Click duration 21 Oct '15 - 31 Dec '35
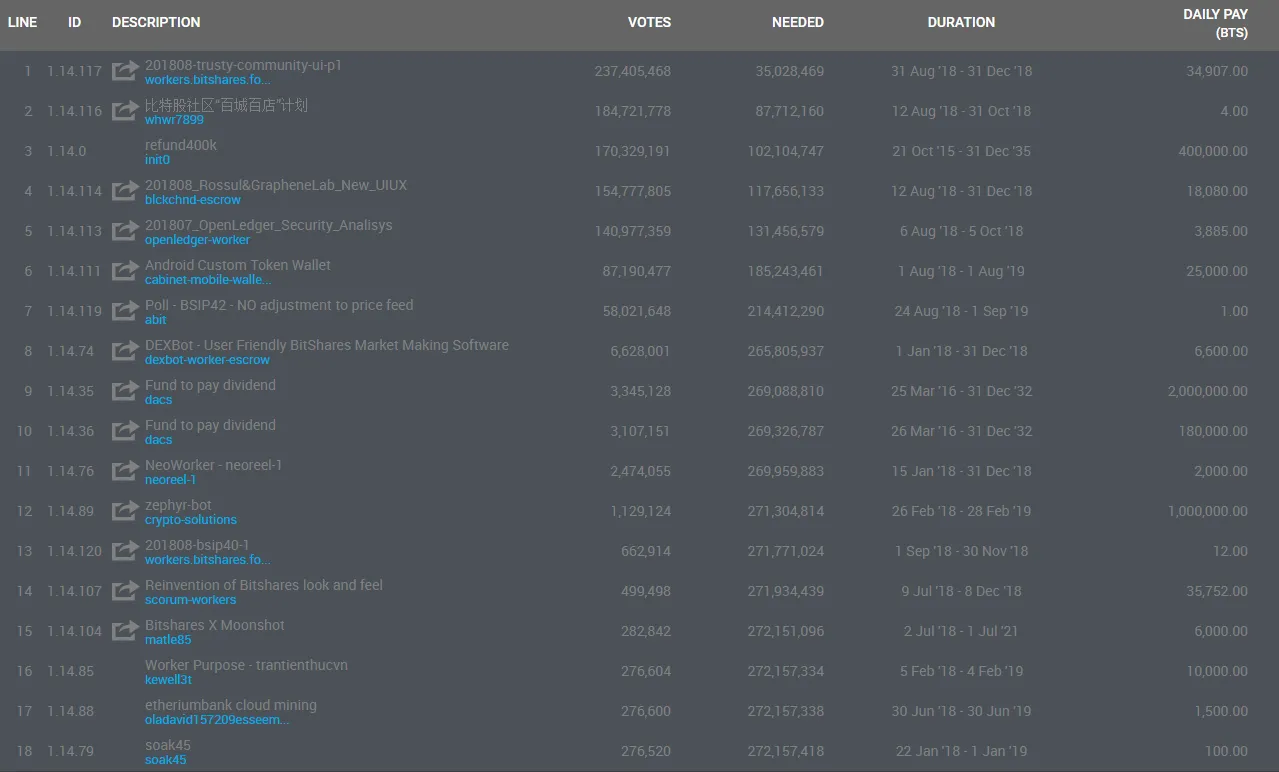Image resolution: width=1279 pixels, height=772 pixels. [x=962, y=151]
